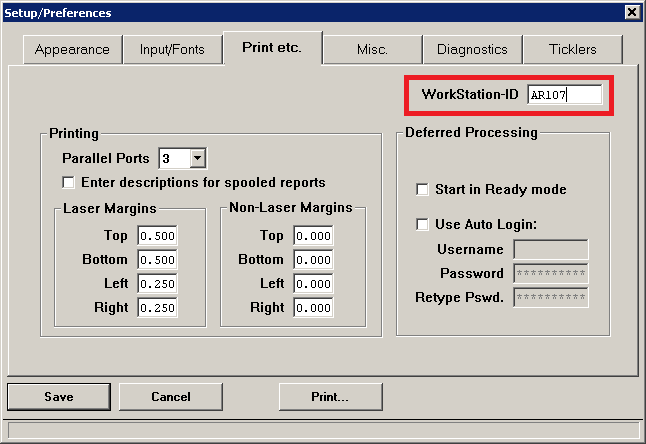Close the Setup/Preferences window
Image resolution: width=646 pixels, height=444 pixels.
tap(632, 12)
